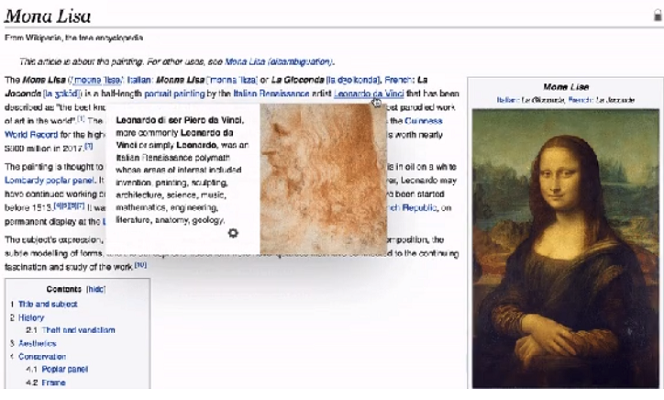Jump to the Conservation section
This screenshot has height=400, width=664.
[x=42, y=356]
